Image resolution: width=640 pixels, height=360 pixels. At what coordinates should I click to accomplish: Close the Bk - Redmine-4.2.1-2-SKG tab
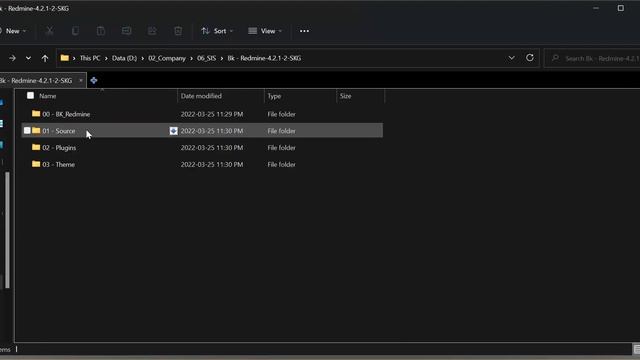tap(81, 81)
